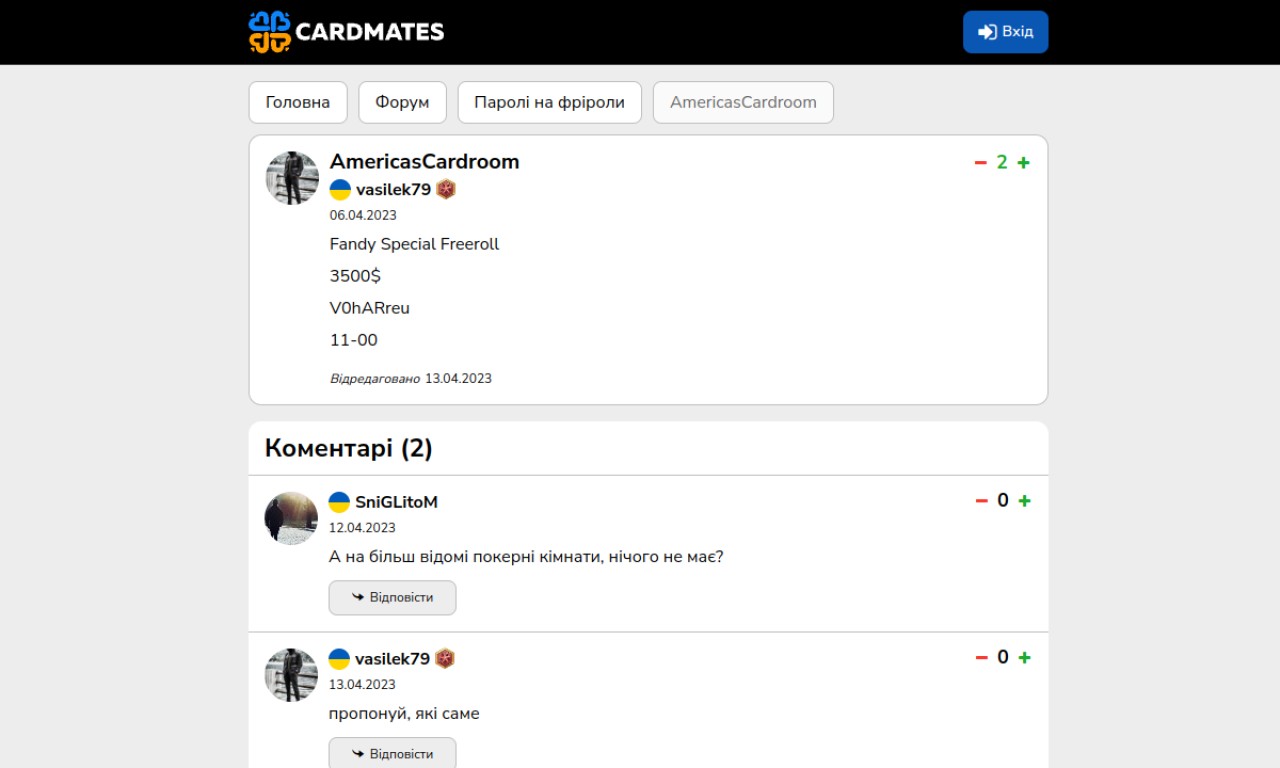Click the rank badge next to post author vasilek79
Screen dimensions: 1280x768
click(446, 190)
